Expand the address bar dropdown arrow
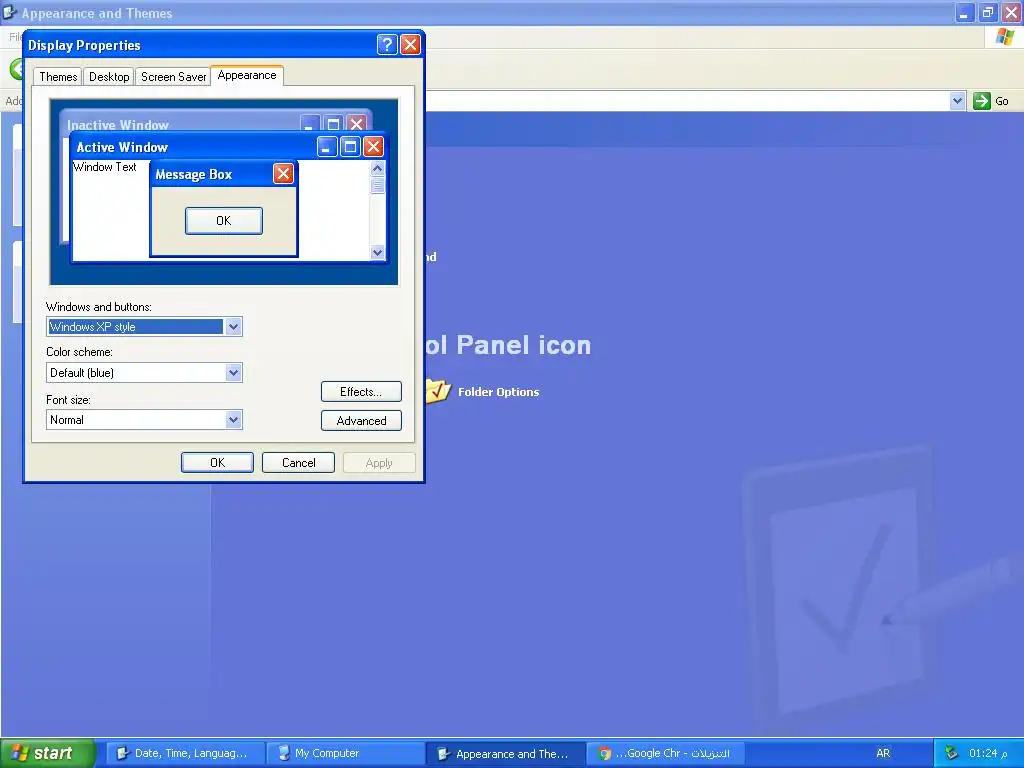 pyautogui.click(x=957, y=101)
